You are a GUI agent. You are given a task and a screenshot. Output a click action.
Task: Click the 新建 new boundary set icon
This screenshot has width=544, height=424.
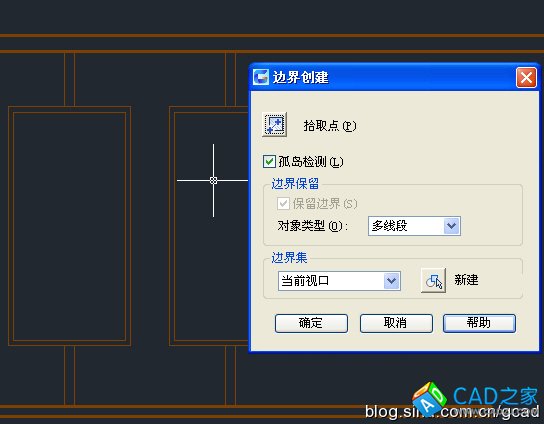(x=433, y=280)
